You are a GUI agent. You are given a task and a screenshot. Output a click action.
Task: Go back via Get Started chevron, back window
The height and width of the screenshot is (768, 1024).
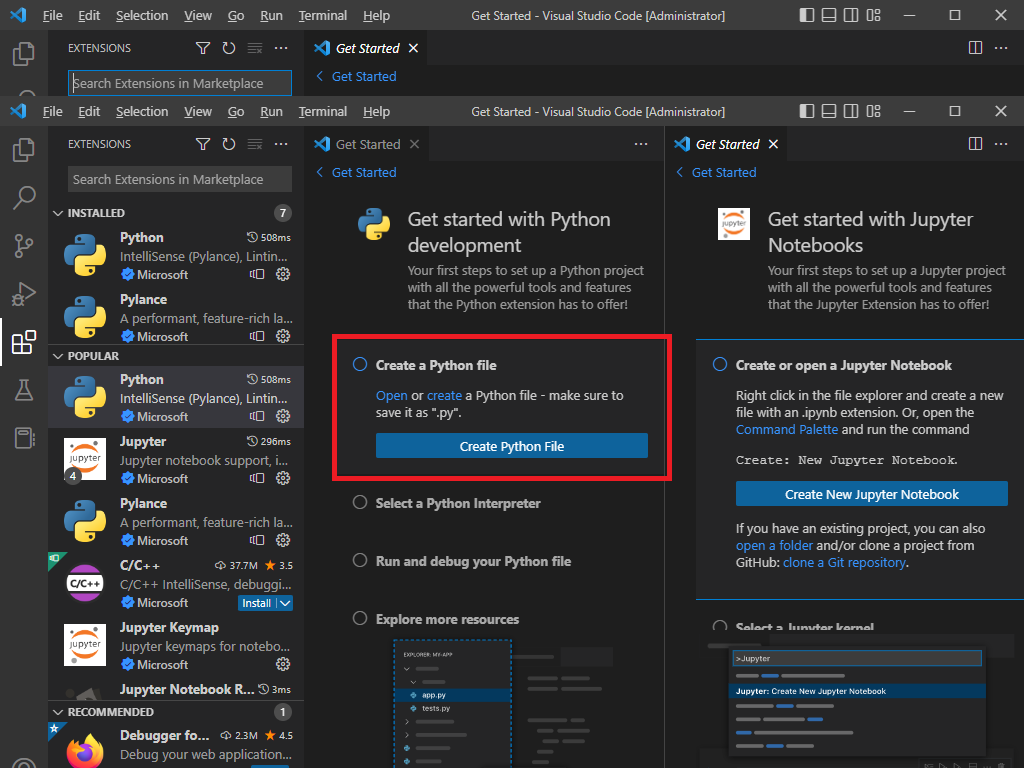[x=319, y=76]
